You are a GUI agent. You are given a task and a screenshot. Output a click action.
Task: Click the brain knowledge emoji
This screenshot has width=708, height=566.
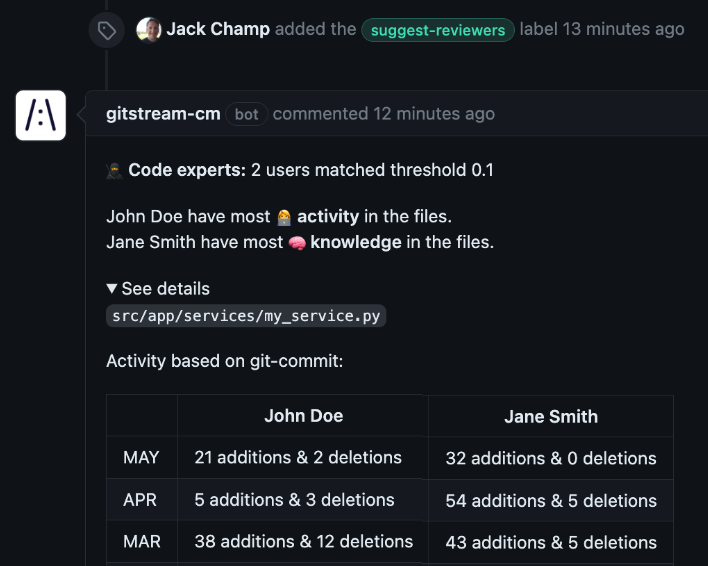click(x=297, y=243)
